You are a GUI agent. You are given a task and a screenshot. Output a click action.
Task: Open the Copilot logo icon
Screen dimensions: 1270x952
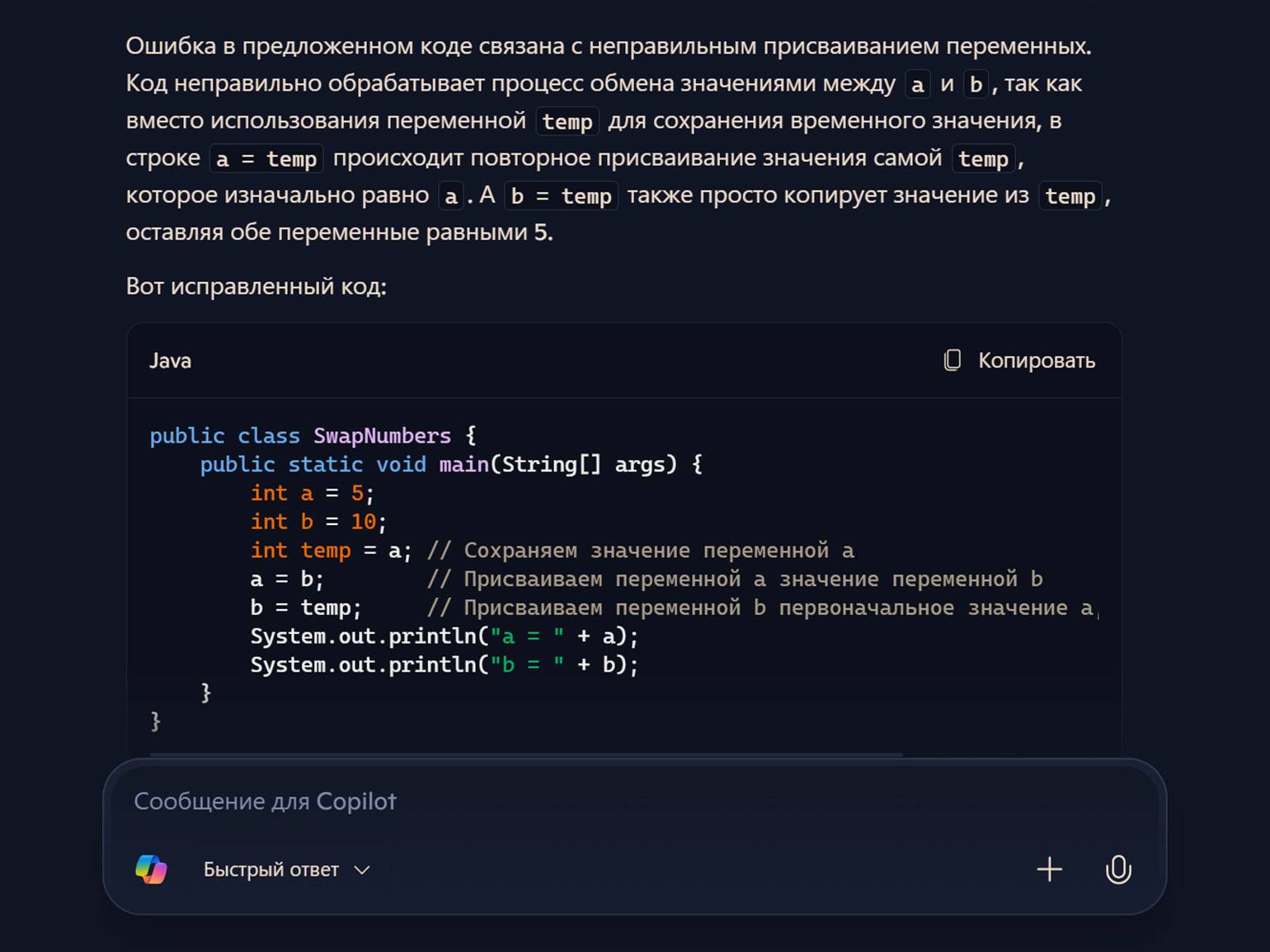151,870
